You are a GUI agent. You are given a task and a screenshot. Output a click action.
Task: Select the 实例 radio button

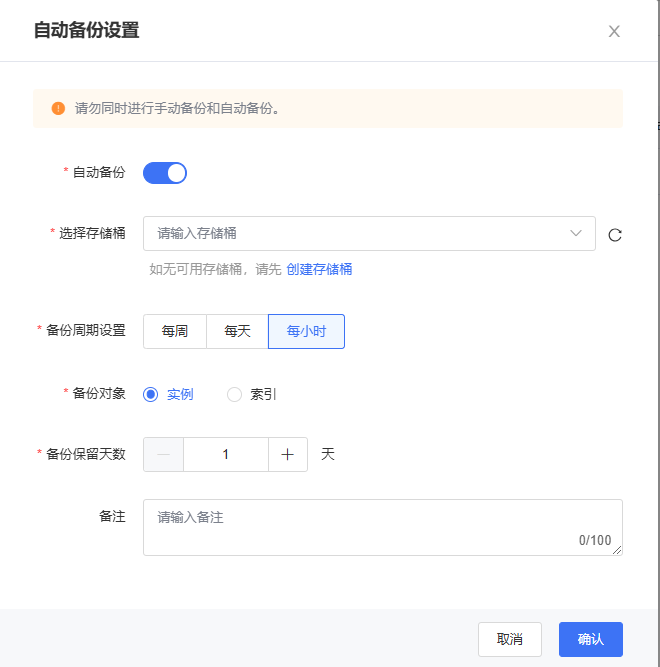[151, 394]
